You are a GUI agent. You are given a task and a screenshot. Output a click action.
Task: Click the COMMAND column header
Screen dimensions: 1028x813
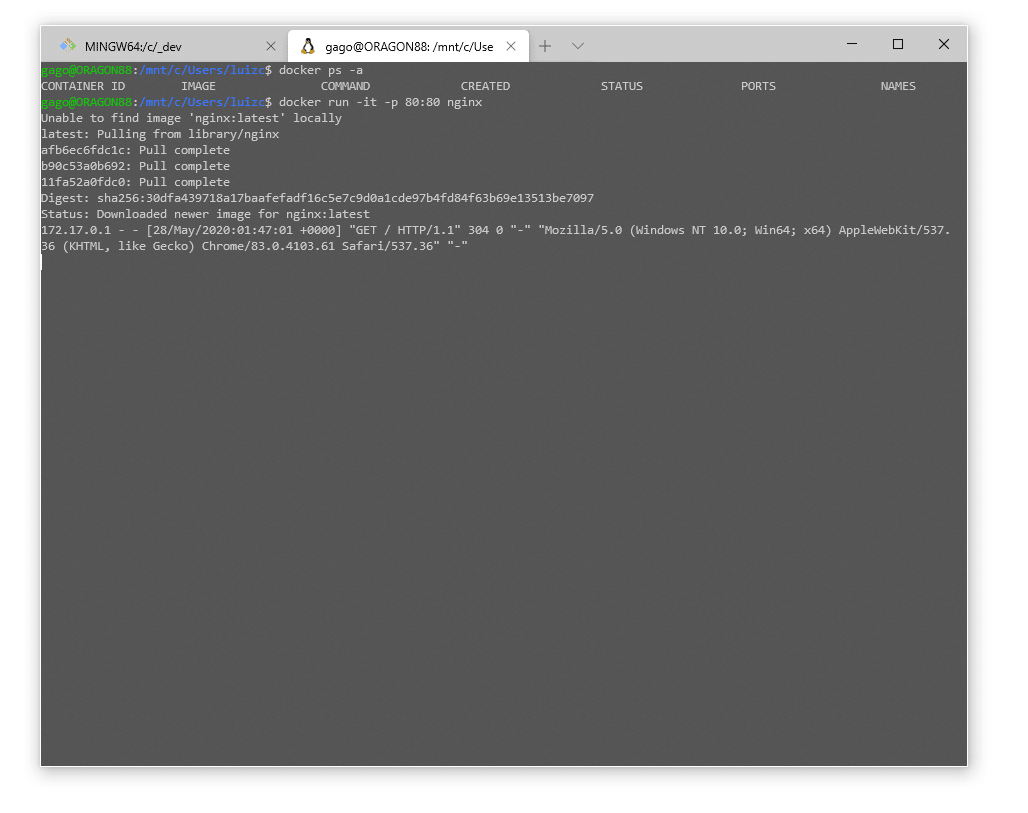pyautogui.click(x=346, y=87)
